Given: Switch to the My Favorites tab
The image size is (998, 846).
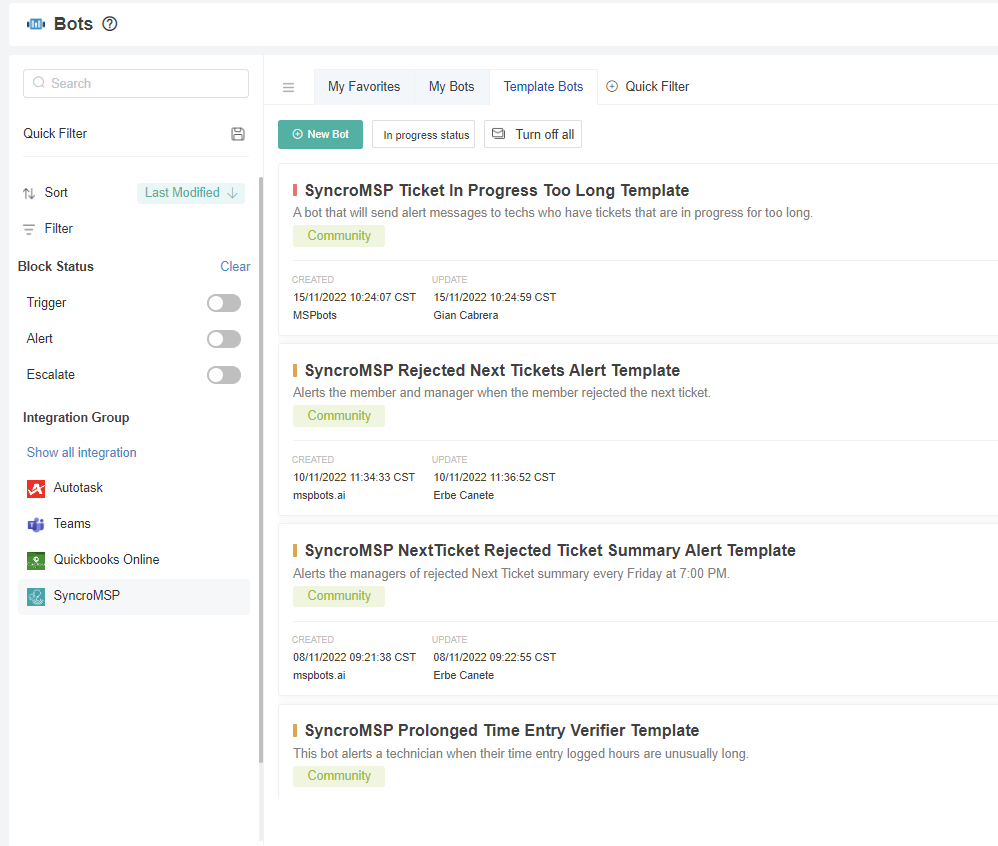Looking at the screenshot, I should pos(364,87).
